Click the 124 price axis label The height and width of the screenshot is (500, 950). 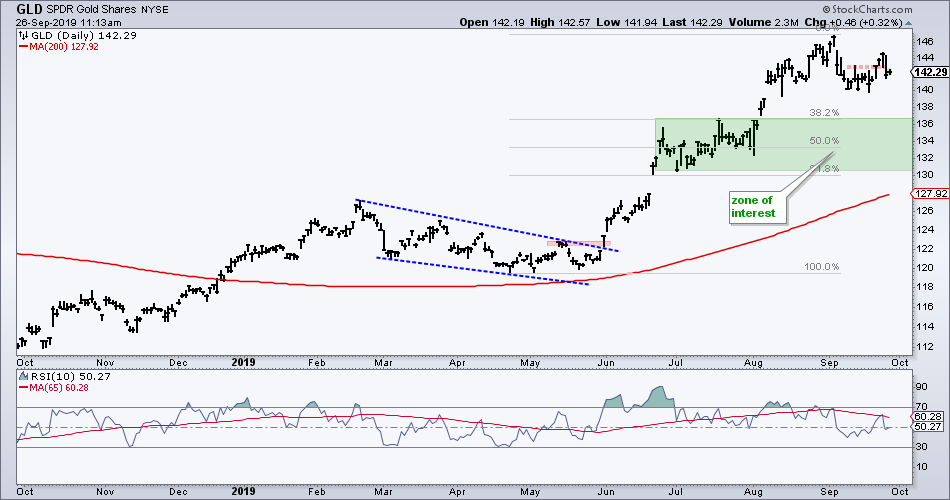pyautogui.click(x=925, y=230)
